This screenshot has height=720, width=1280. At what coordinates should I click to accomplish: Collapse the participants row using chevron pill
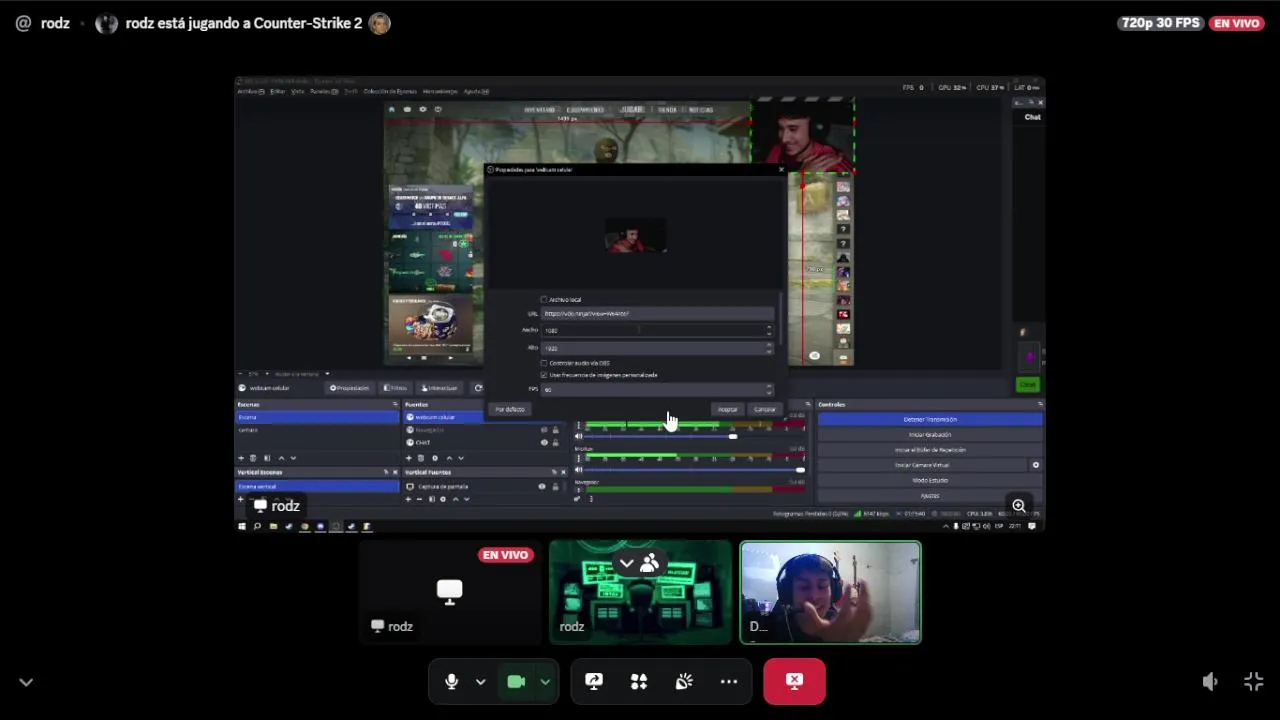[640, 564]
